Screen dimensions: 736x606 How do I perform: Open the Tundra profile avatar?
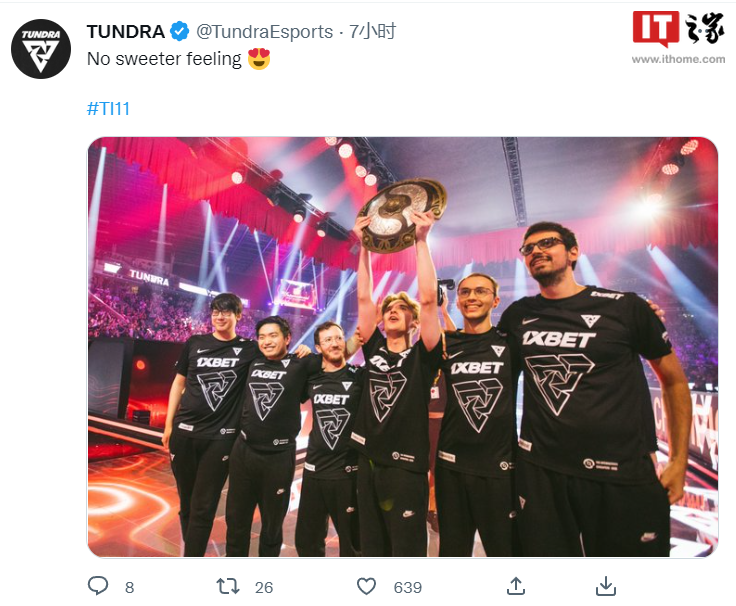coord(41,49)
